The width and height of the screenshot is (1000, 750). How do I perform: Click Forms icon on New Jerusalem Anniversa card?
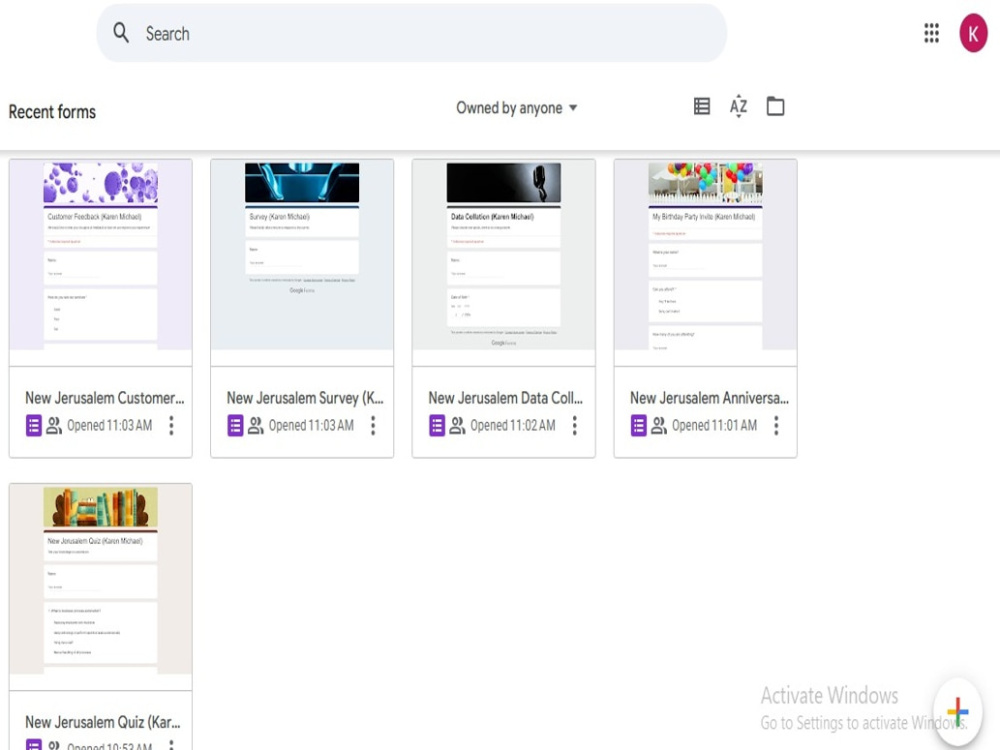pyautogui.click(x=638, y=425)
